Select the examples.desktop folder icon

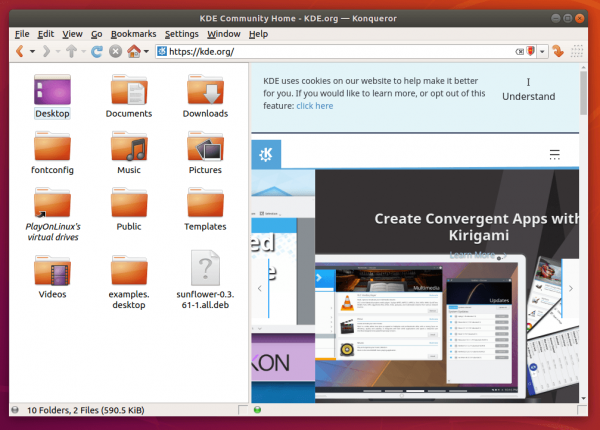(x=129, y=270)
